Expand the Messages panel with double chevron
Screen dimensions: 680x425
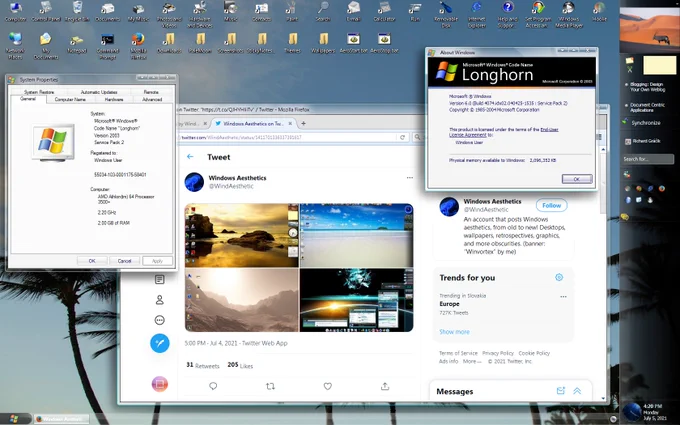(x=577, y=391)
